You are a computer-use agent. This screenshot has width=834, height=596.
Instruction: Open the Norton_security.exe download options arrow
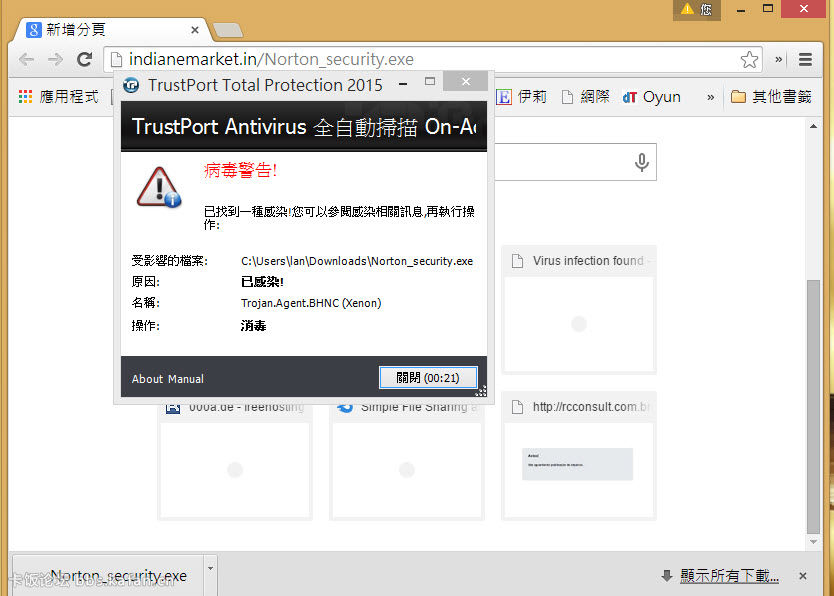[x=209, y=568]
